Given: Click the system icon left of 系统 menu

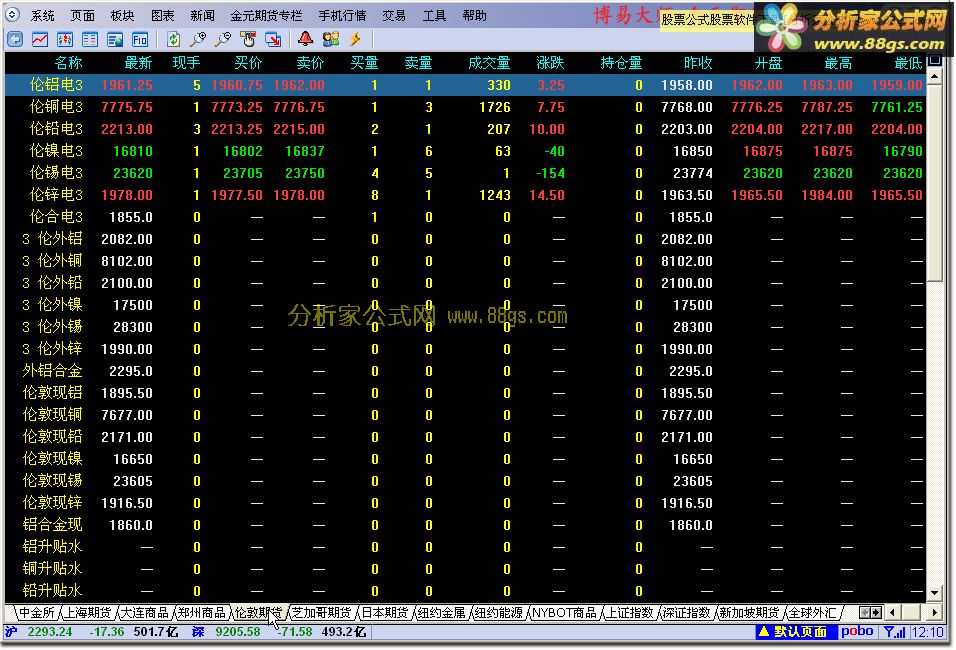Looking at the screenshot, I should tap(12, 15).
